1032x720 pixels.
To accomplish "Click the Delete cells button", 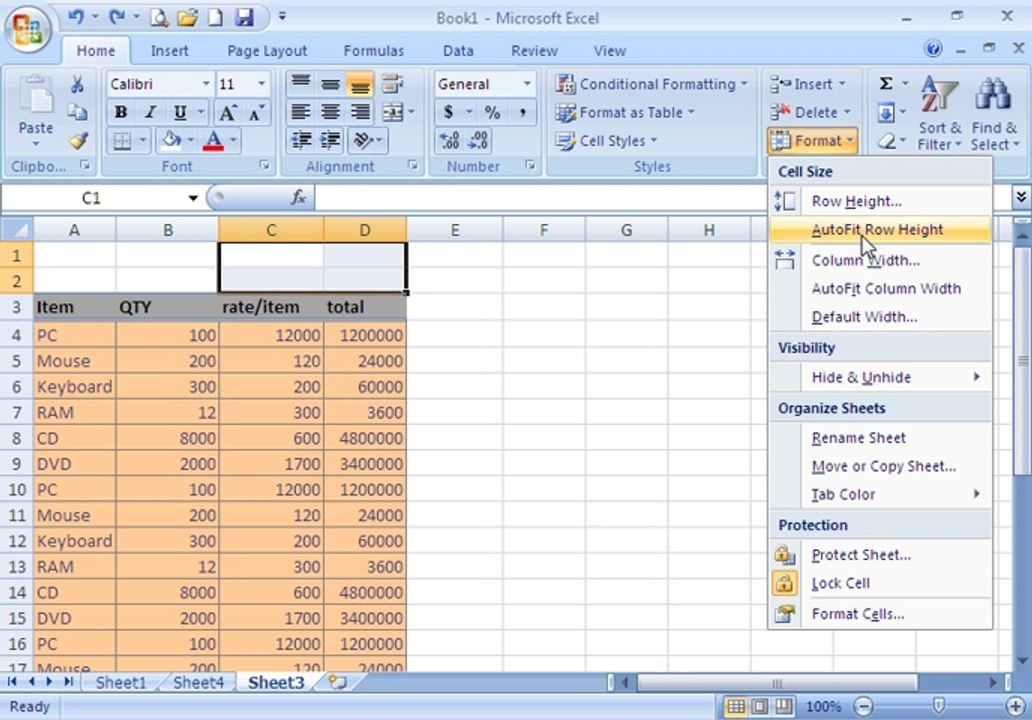I will point(810,113).
